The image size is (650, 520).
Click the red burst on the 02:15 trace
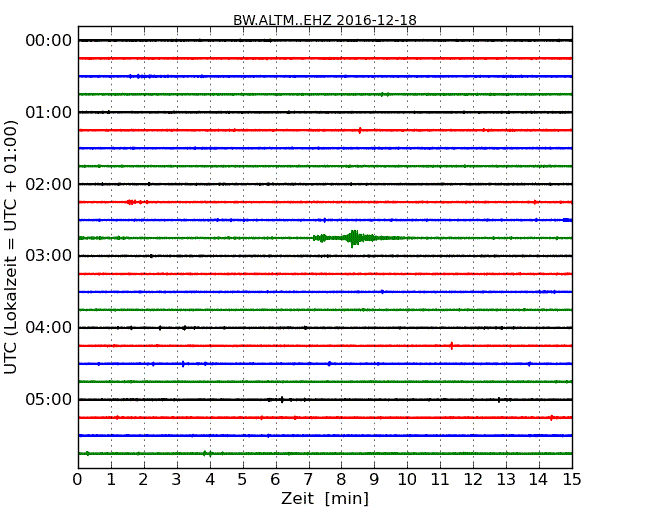click(133, 202)
